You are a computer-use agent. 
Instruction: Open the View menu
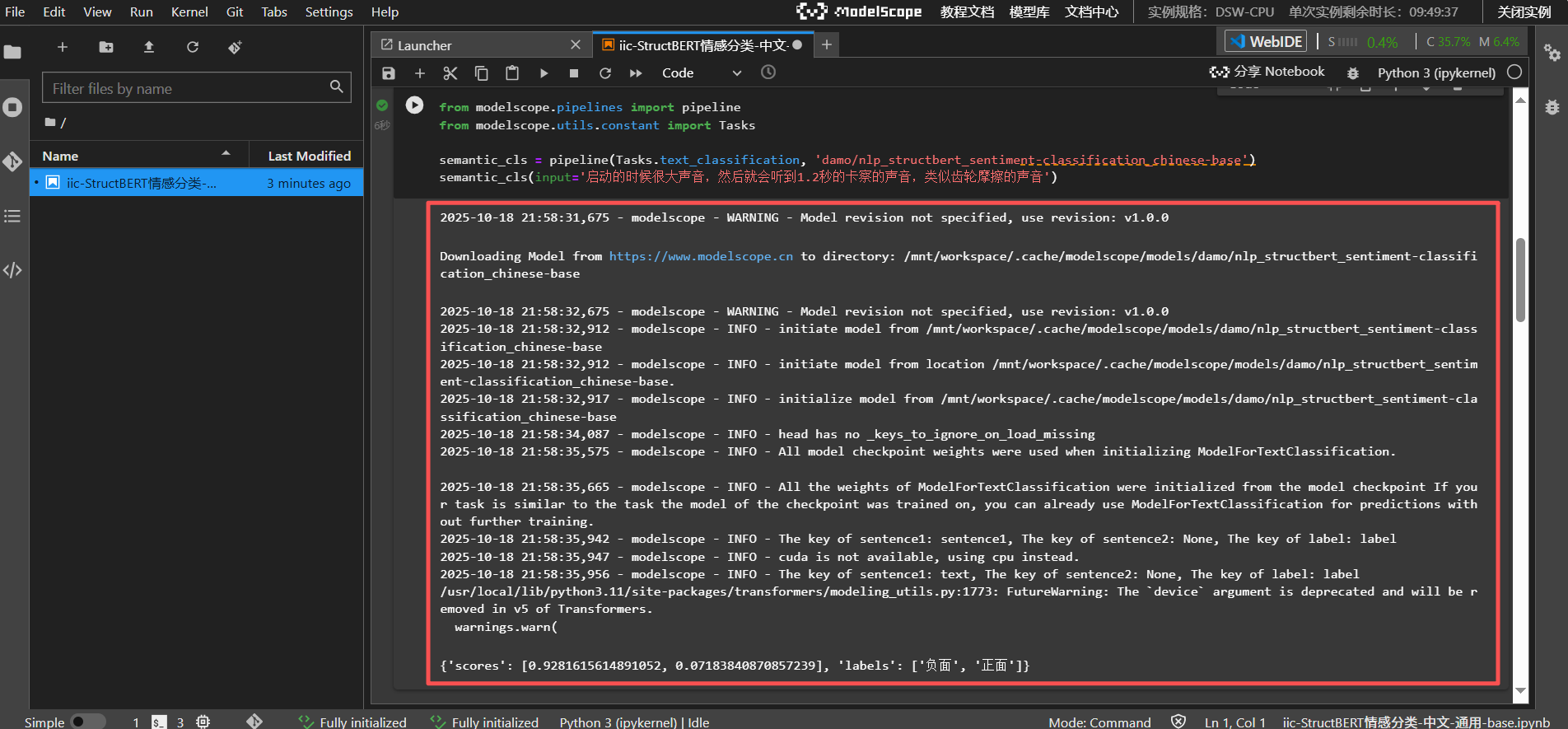point(97,12)
